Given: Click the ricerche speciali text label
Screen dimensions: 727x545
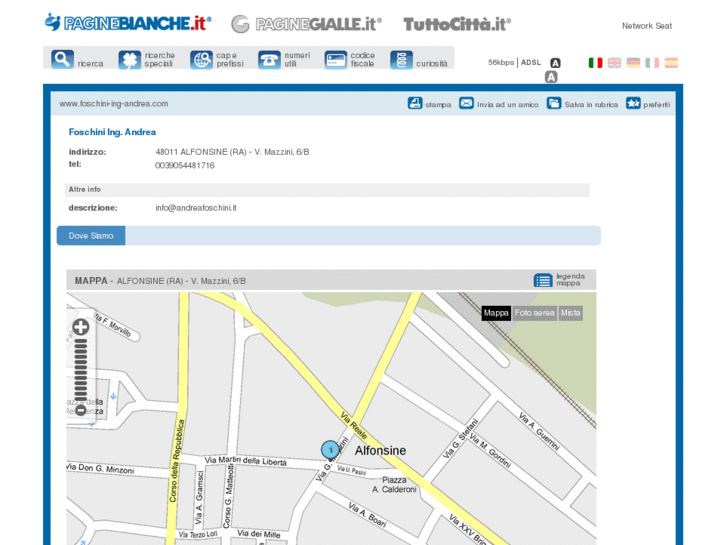Looking at the screenshot, I should tap(159, 59).
